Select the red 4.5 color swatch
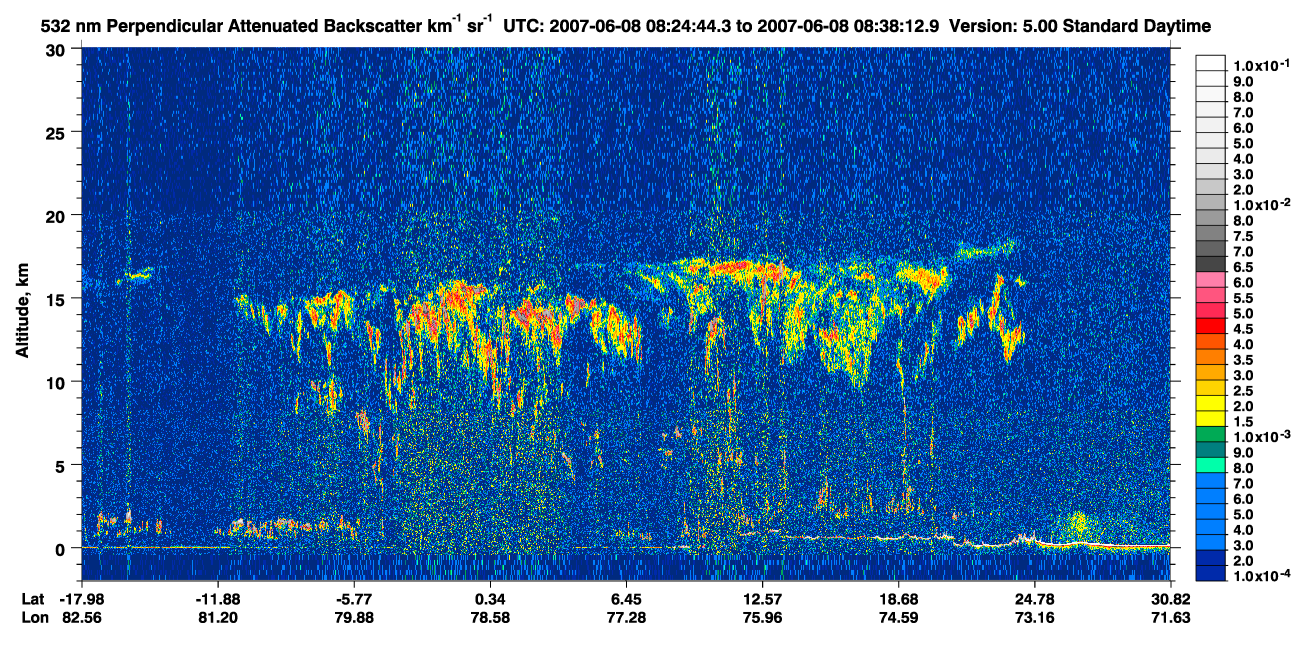This screenshot has width=1300, height=667. click(x=1210, y=328)
